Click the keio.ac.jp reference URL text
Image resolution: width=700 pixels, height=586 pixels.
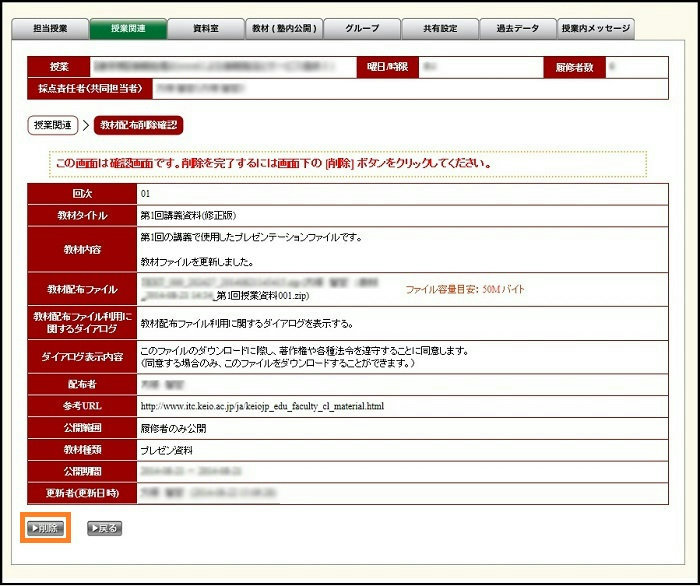(262, 407)
